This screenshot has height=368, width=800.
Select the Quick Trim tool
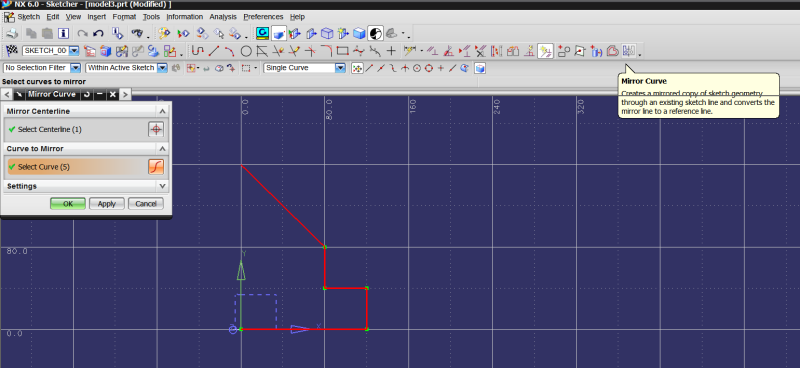(x=278, y=51)
